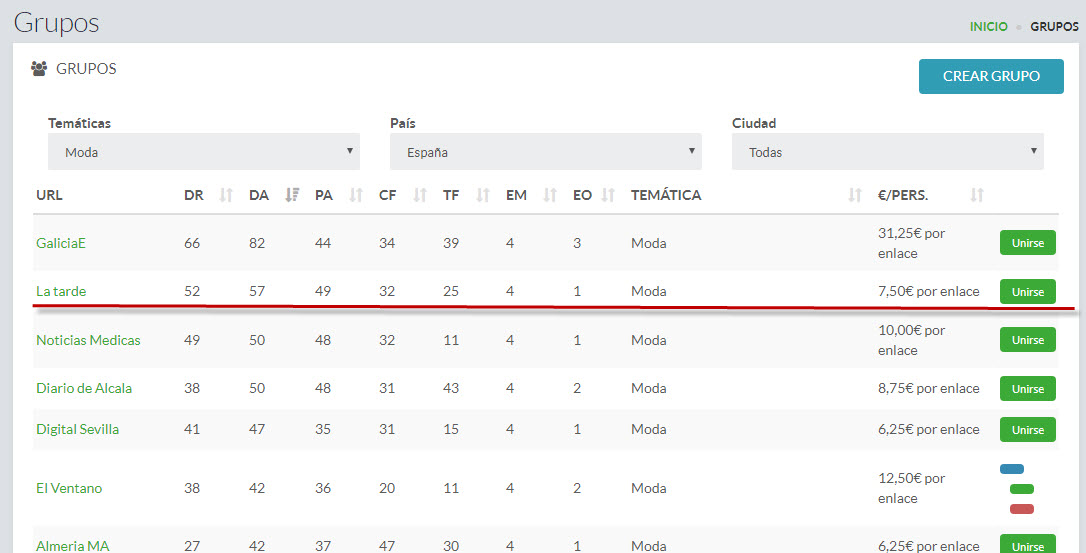The width and height of the screenshot is (1086, 553).
Task: Click blue button in El Ventano row
Action: pos(1012,469)
